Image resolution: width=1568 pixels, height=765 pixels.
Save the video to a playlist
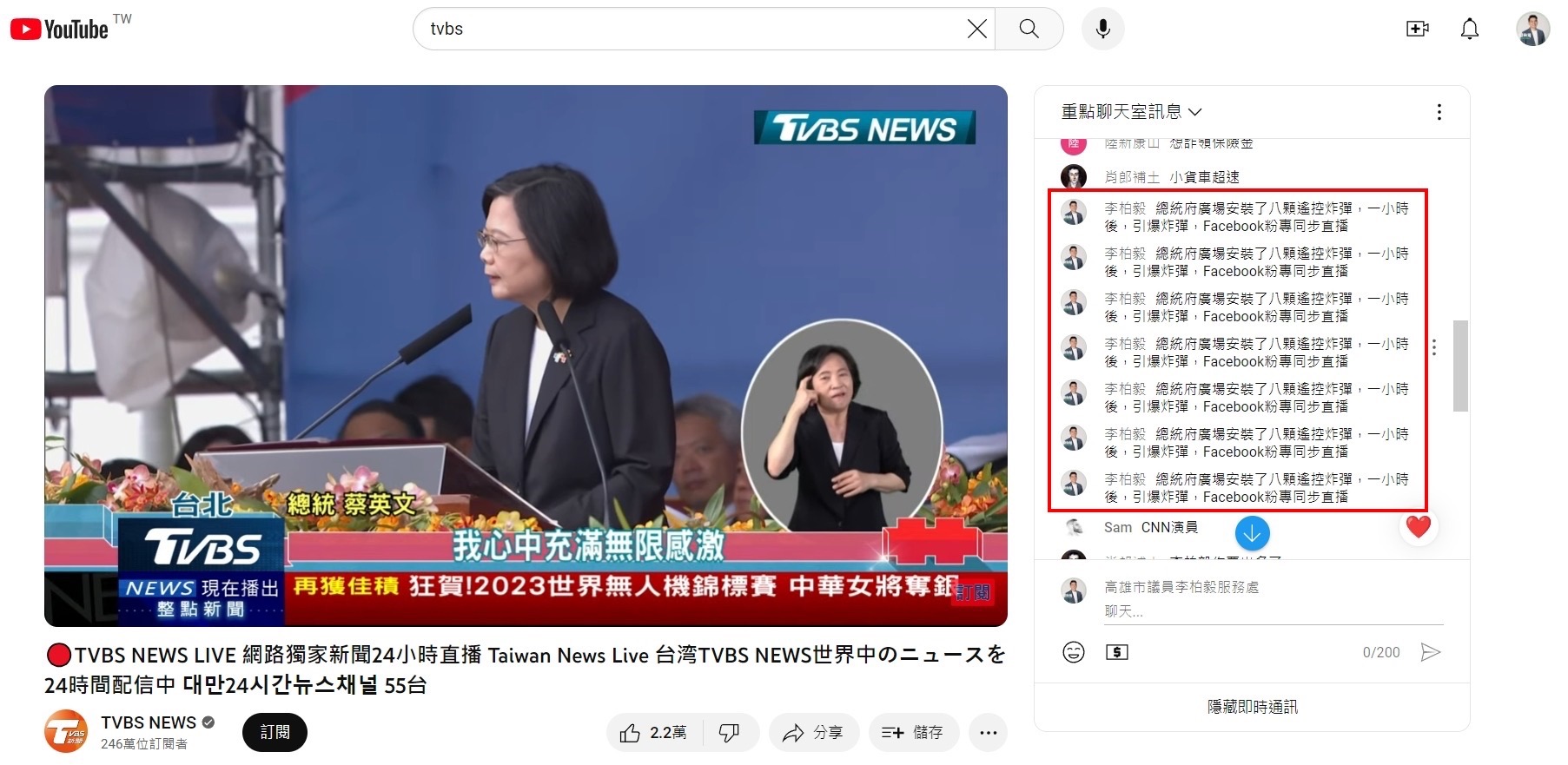[x=913, y=733]
